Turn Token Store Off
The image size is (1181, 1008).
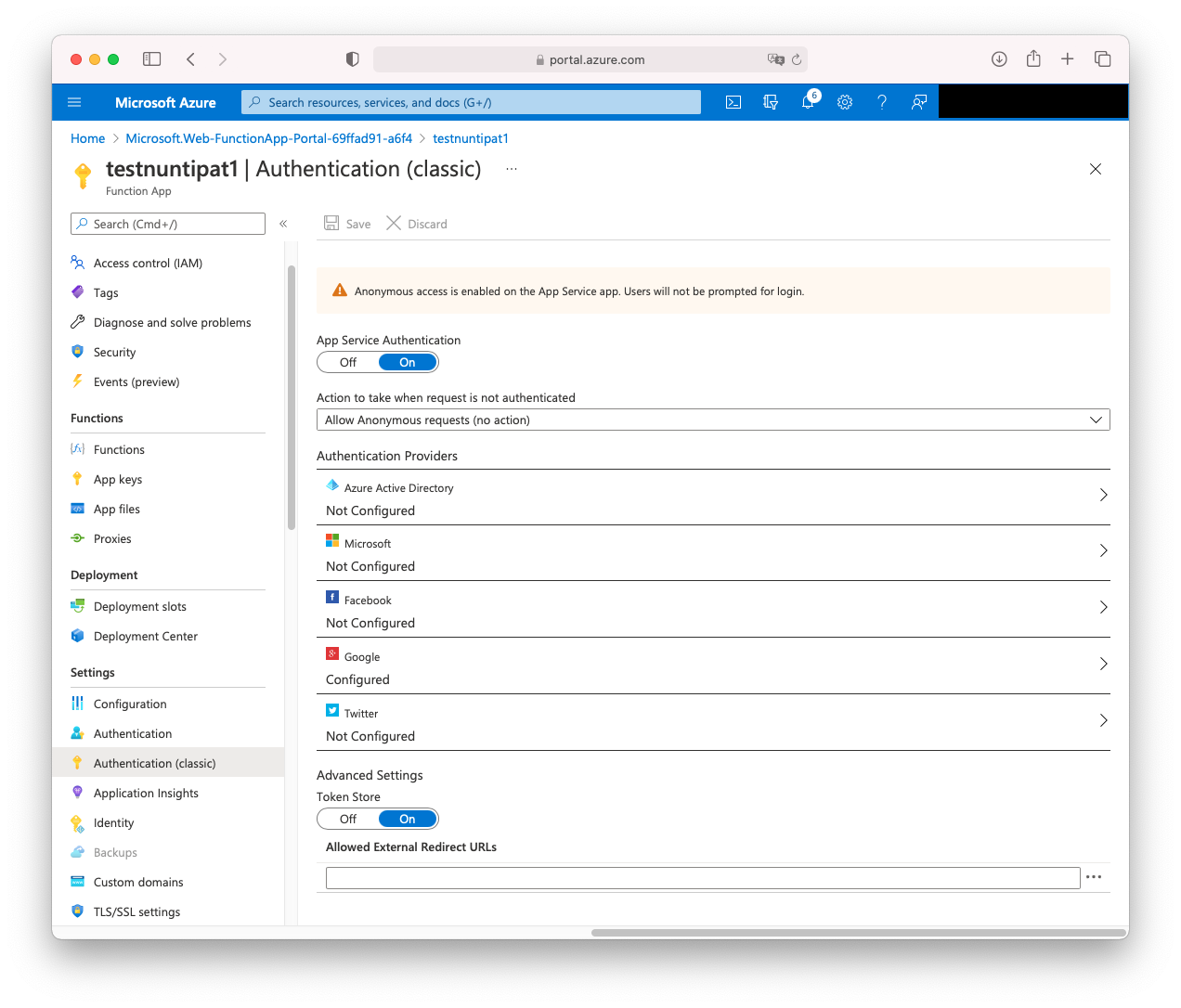click(x=348, y=820)
